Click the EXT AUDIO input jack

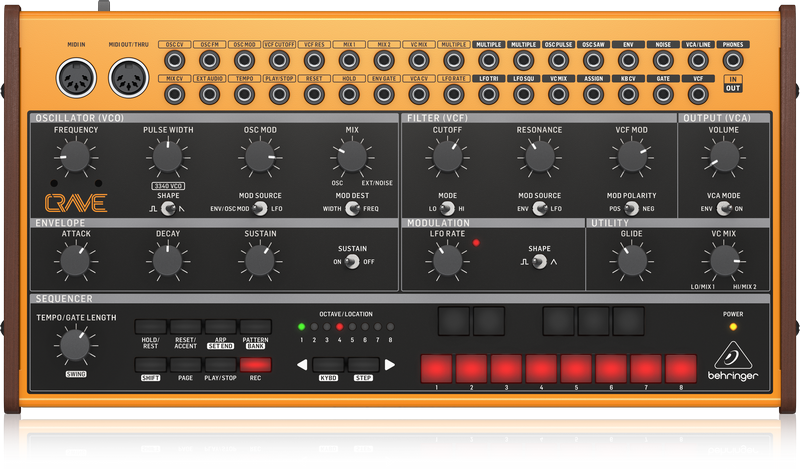point(211,93)
